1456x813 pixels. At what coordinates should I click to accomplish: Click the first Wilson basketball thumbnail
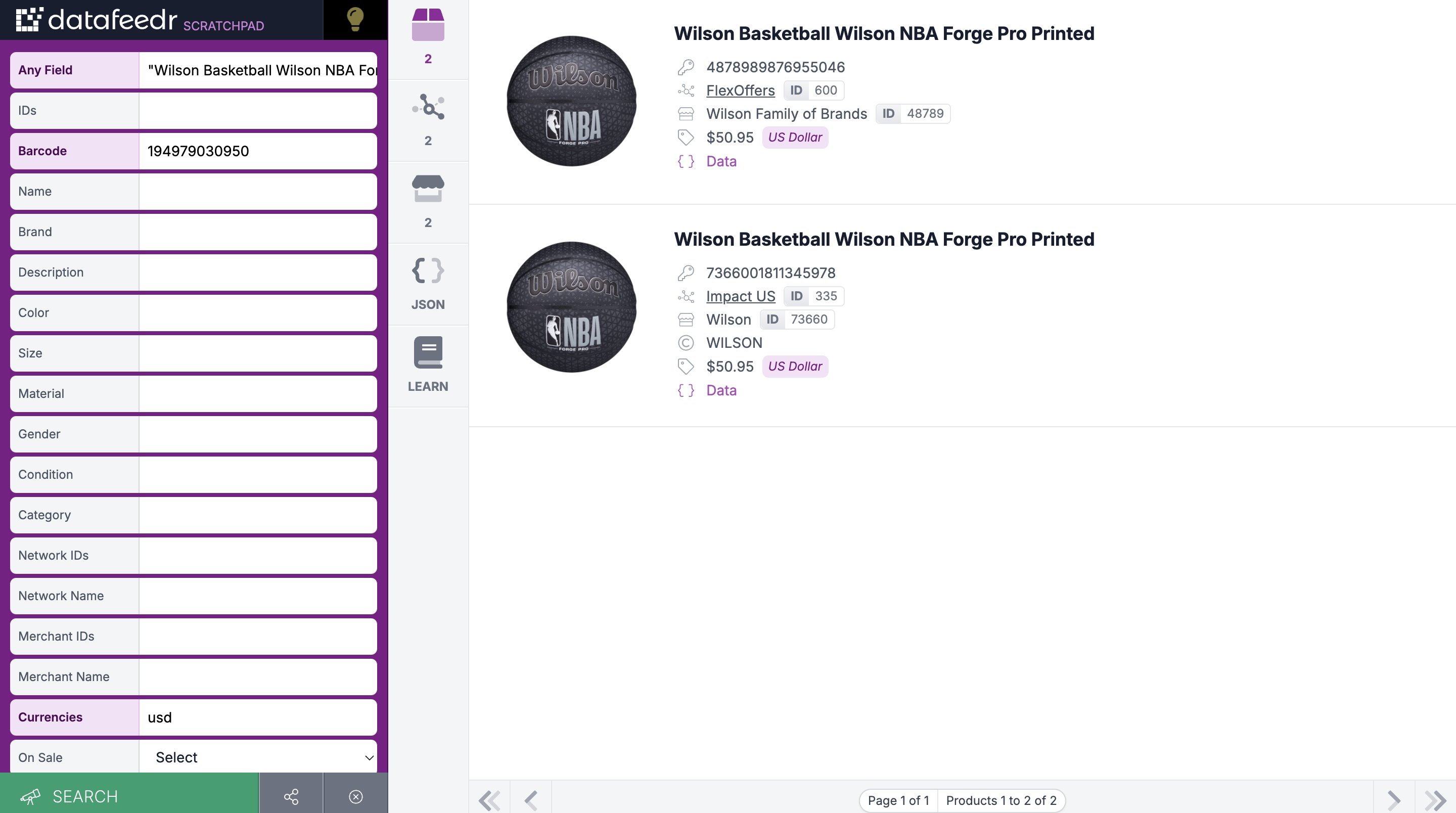tap(571, 101)
